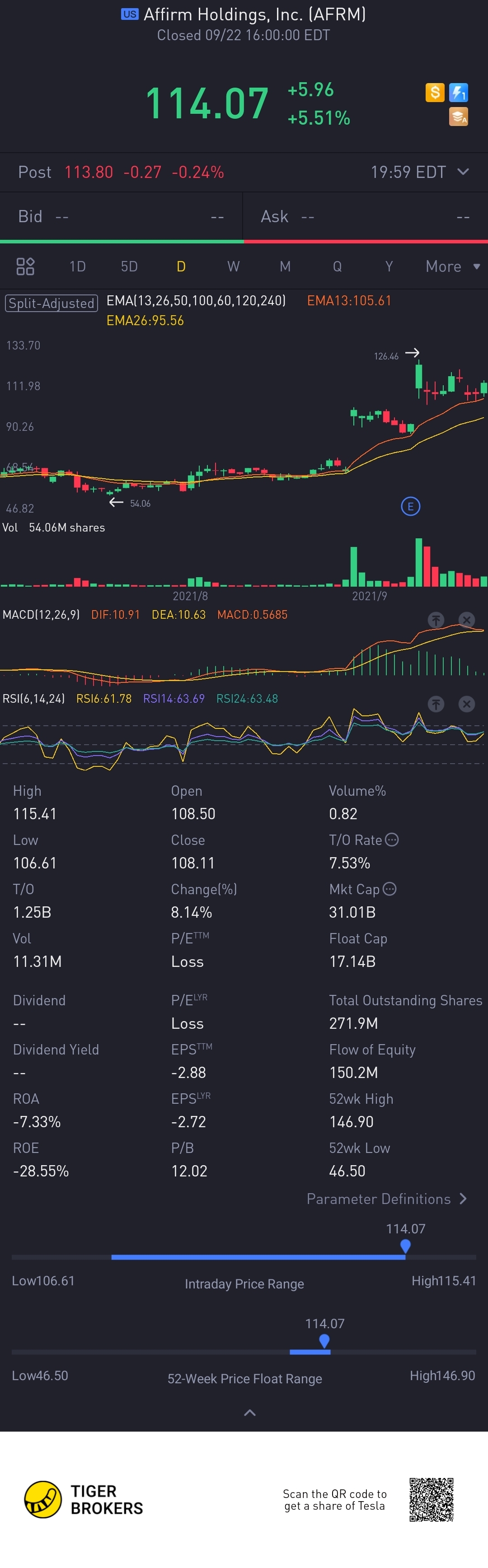Move the RSI indicator to top
The height and width of the screenshot is (1568, 488).
coord(436,704)
